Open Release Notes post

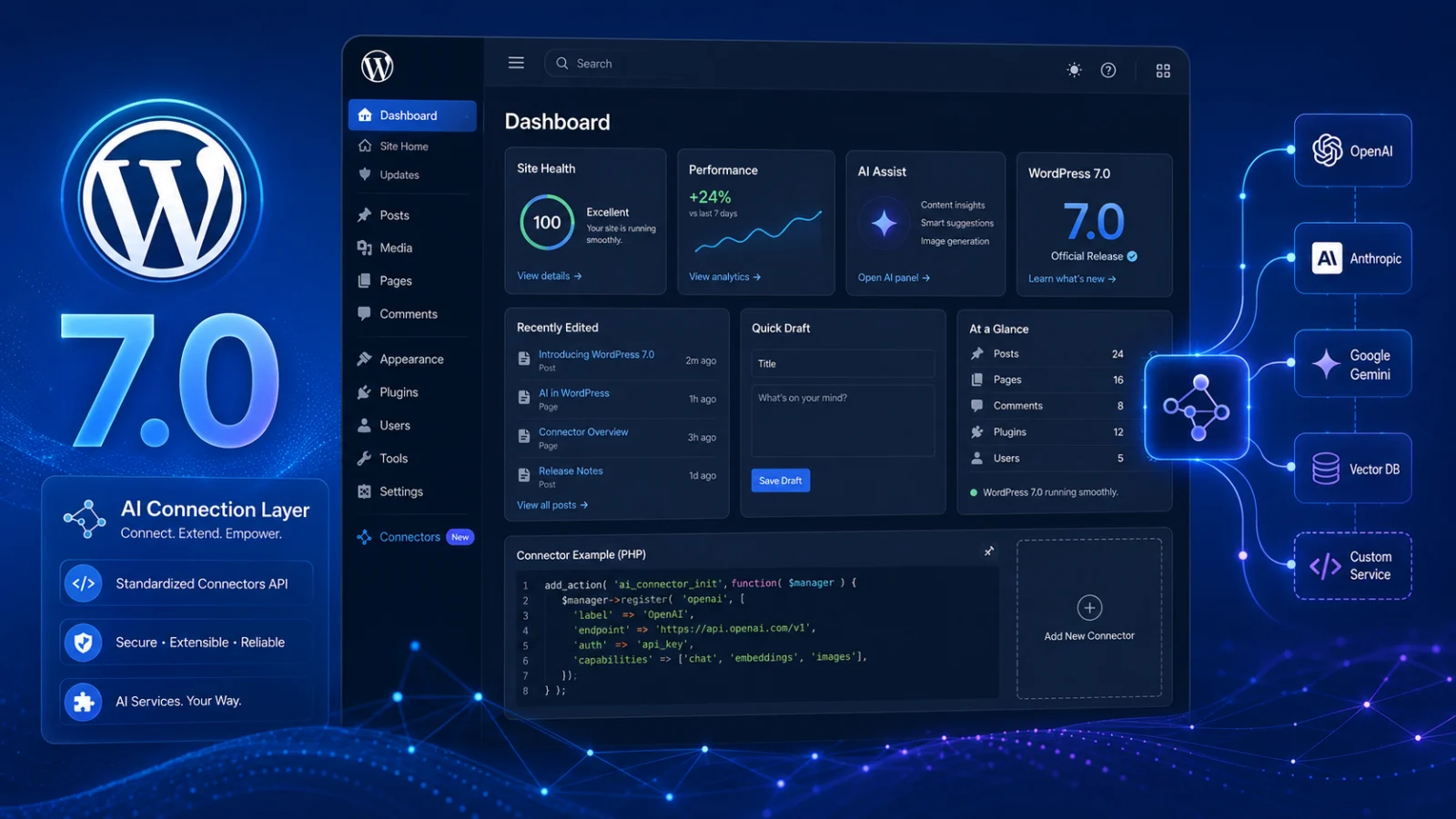(571, 471)
